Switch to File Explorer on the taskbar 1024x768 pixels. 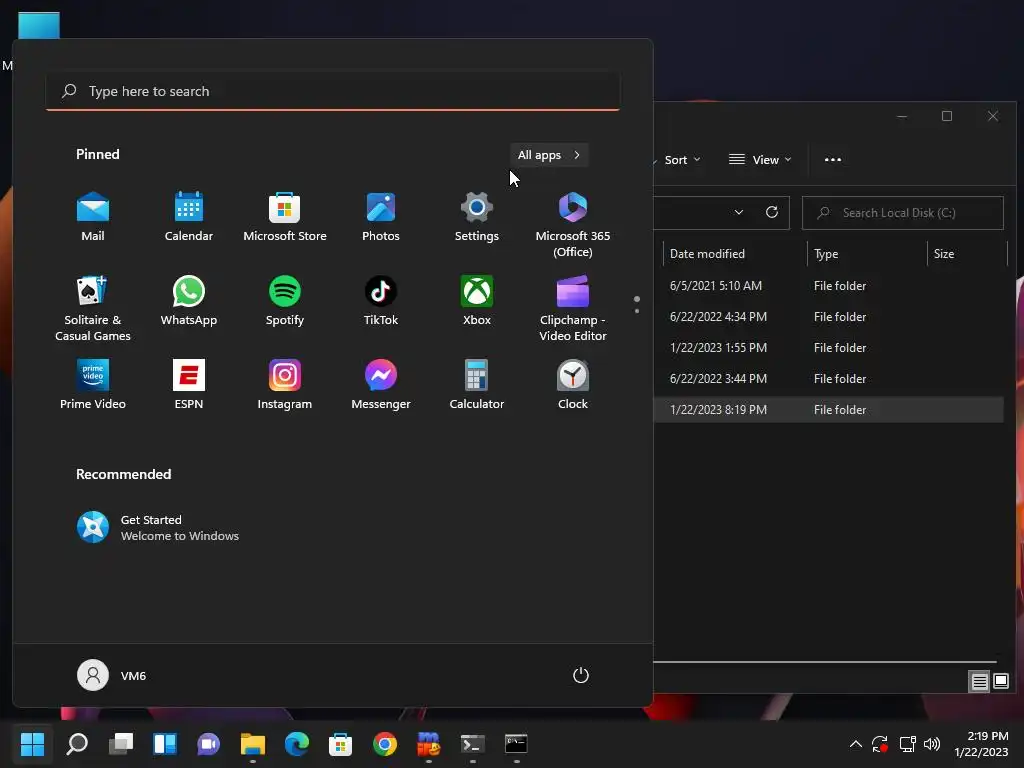(x=253, y=743)
